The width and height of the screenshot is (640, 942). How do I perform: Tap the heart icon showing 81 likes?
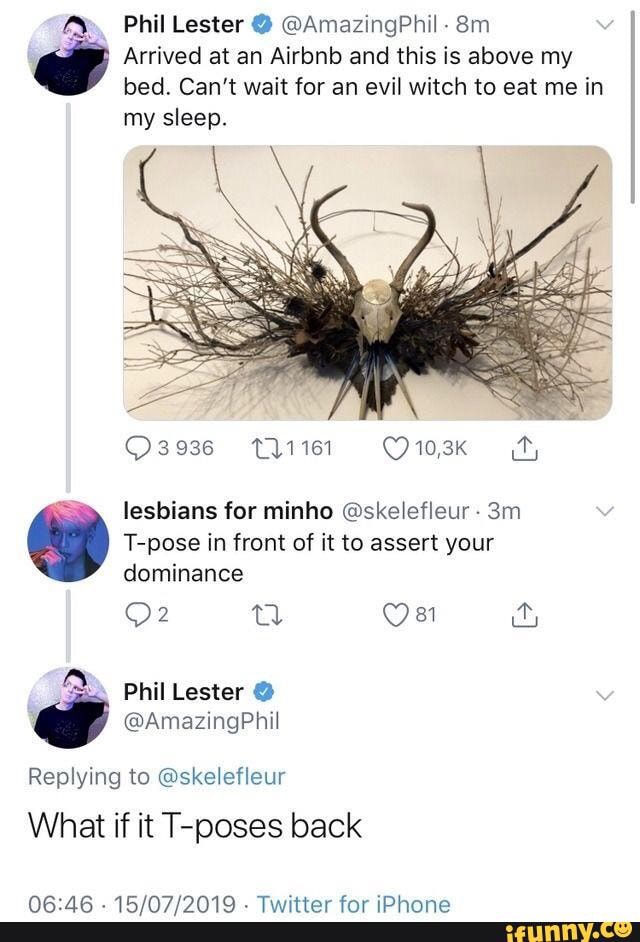(x=394, y=614)
